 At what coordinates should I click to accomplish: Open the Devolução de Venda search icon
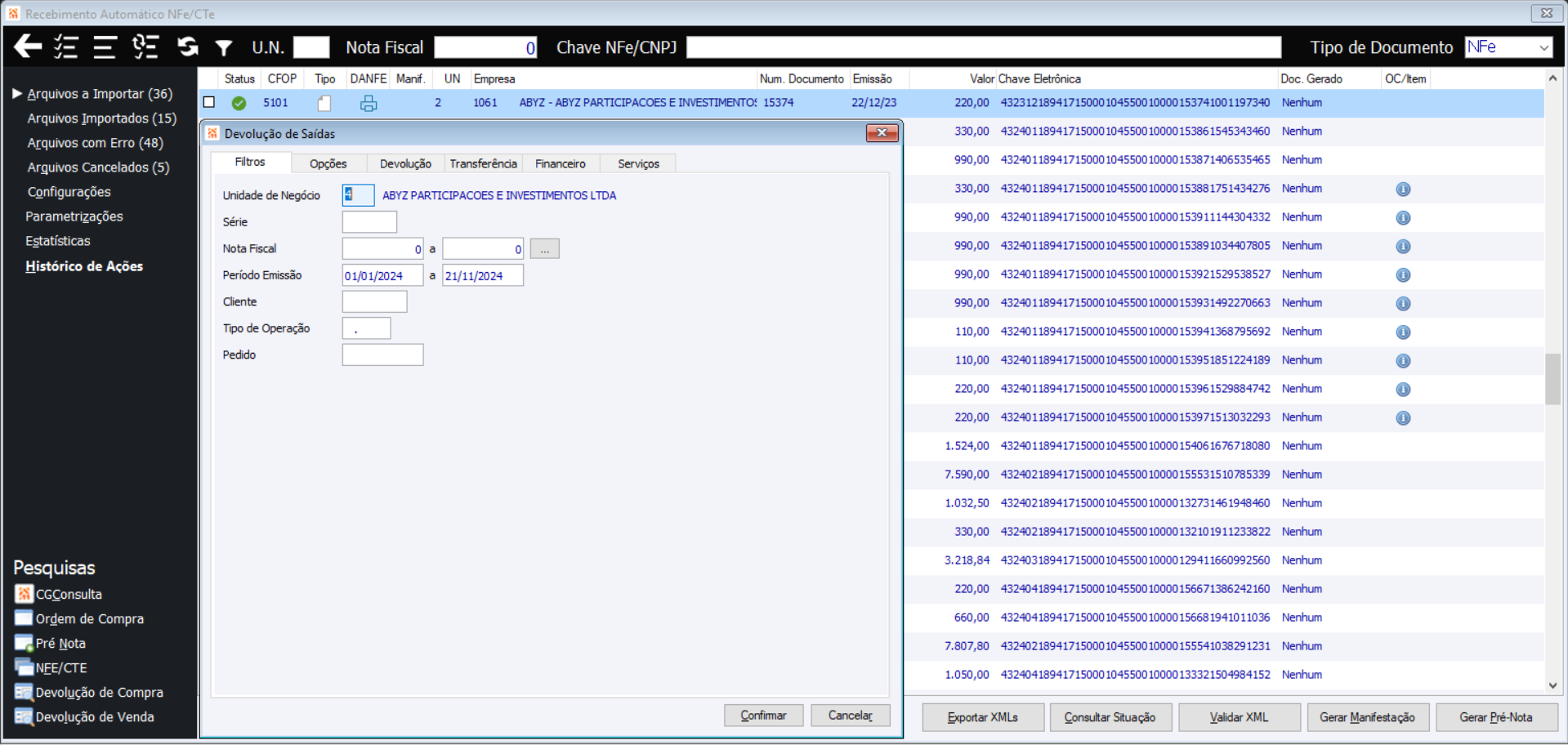point(24,716)
